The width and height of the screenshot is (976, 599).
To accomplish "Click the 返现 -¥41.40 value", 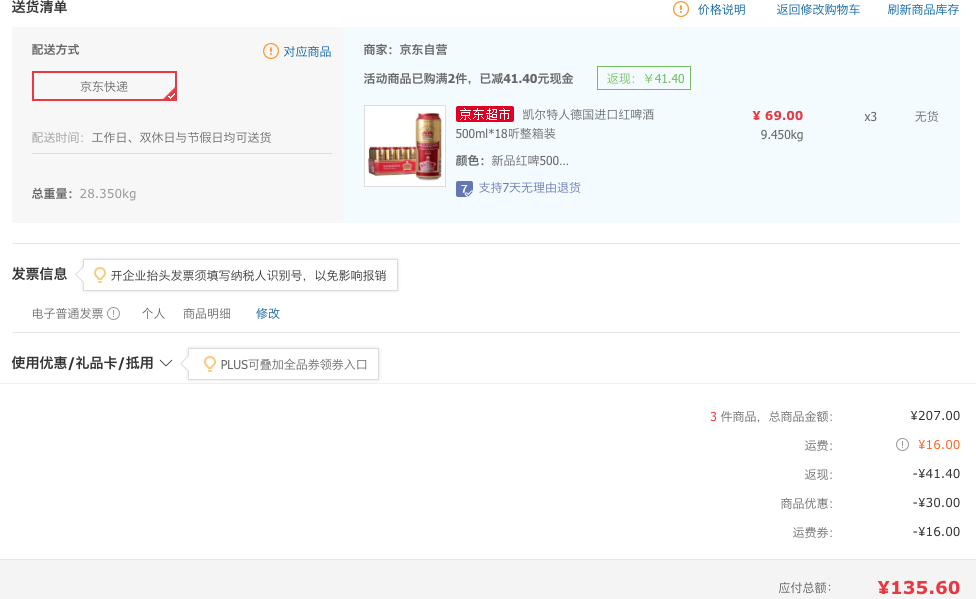I will pyautogui.click(x=936, y=473).
